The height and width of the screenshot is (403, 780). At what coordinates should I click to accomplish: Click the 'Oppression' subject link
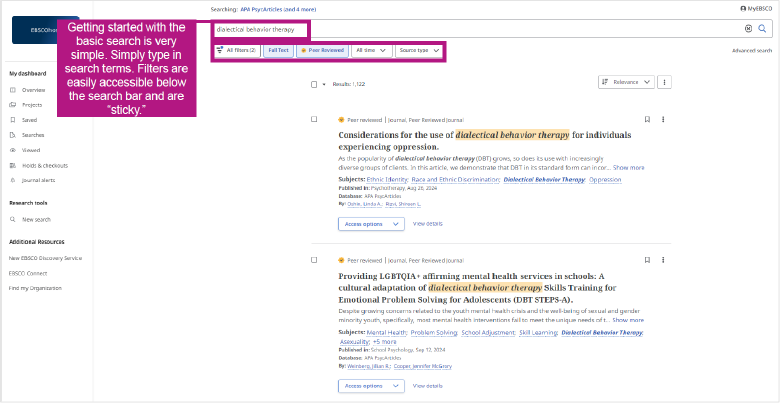point(605,180)
